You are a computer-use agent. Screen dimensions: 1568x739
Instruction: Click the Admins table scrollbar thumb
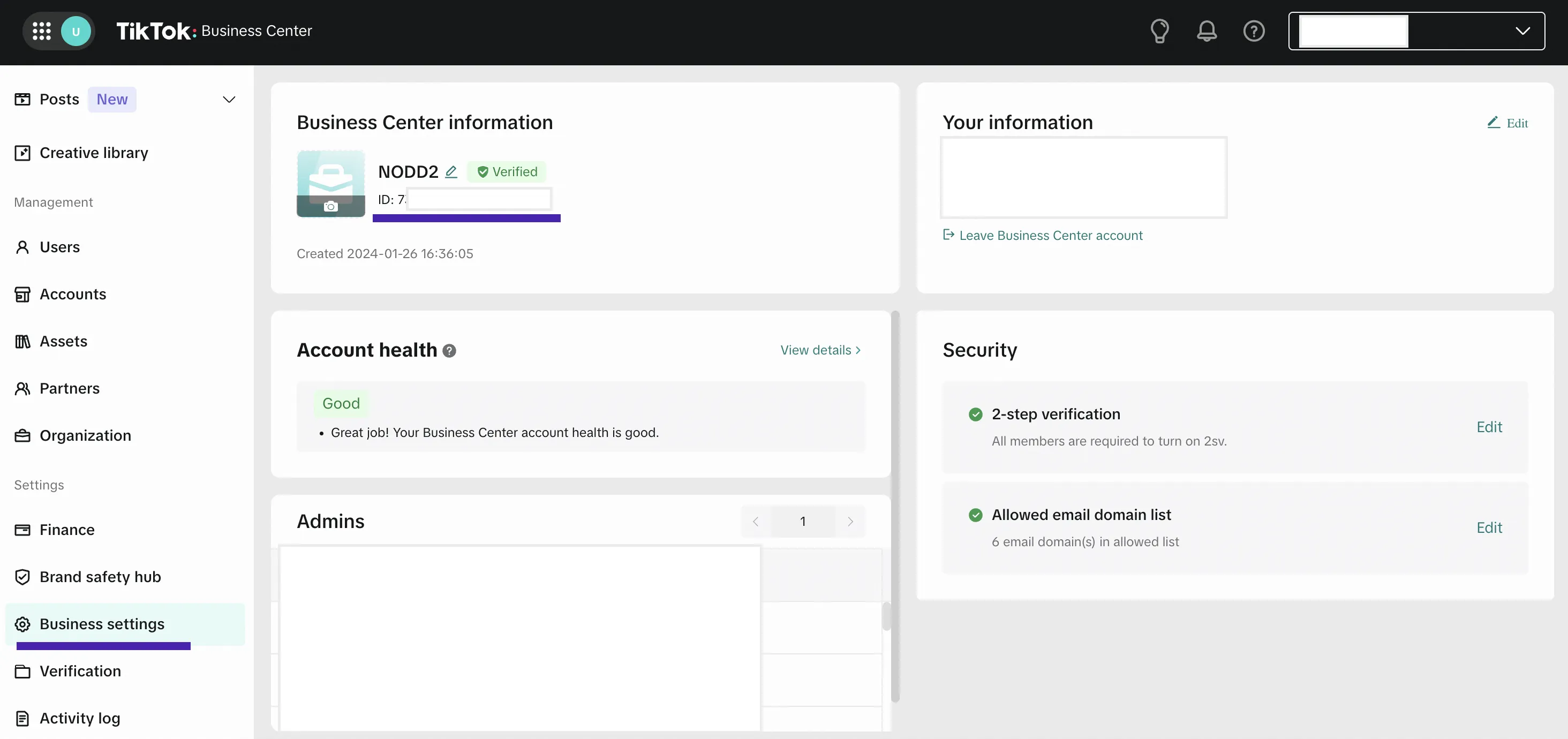(886, 616)
